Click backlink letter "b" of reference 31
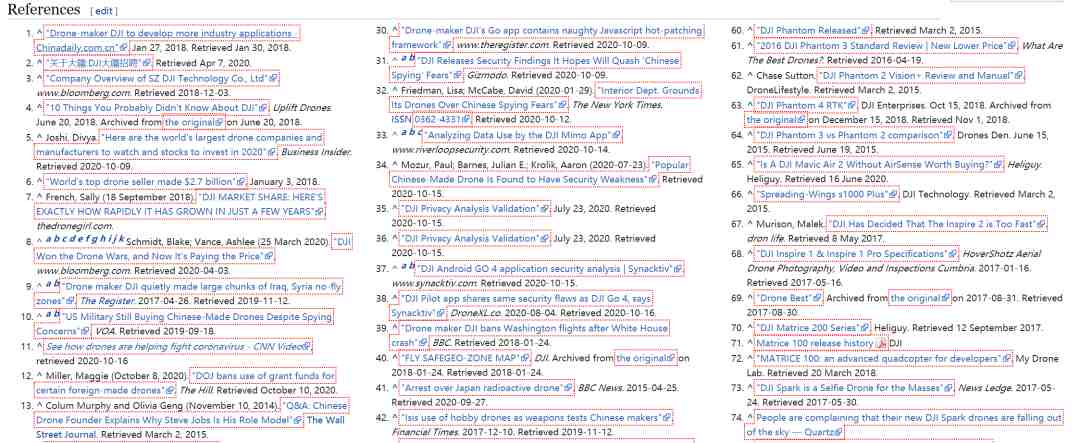This screenshot has height=443, width=1080. [x=411, y=59]
